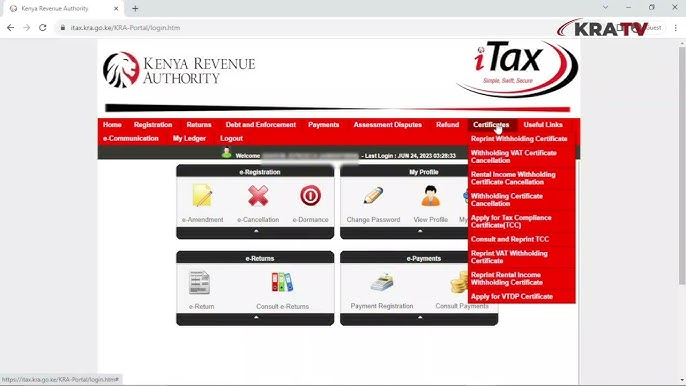
Task: Click the red X e-Cancellation icon
Action: [258, 195]
